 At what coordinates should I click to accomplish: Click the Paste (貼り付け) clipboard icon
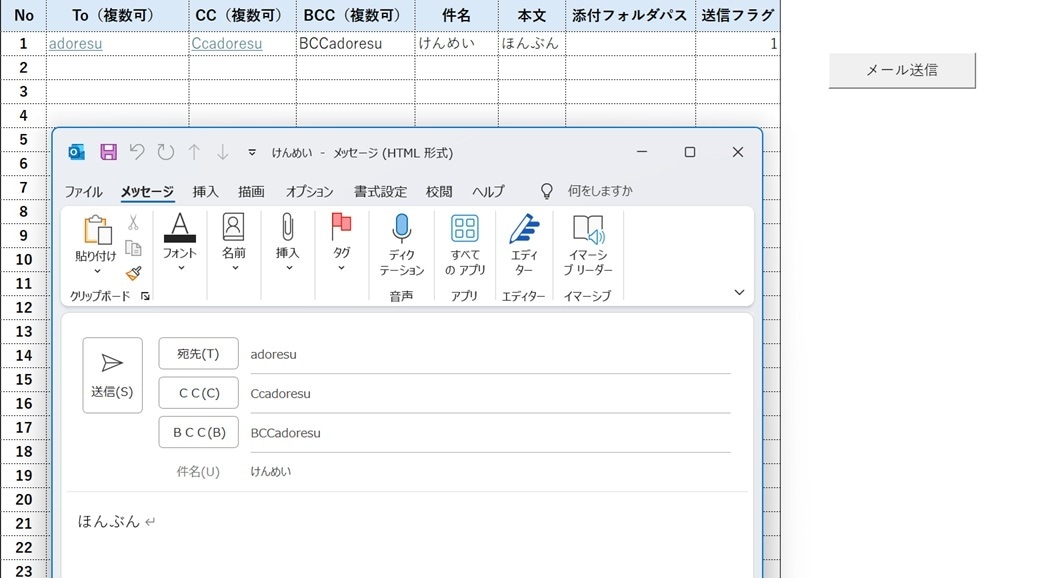coord(97,230)
